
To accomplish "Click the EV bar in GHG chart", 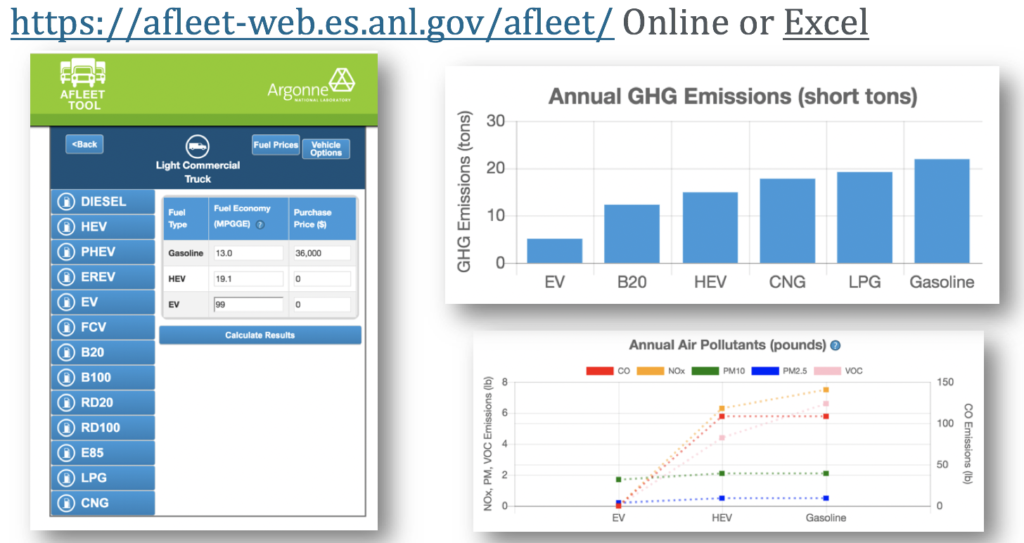I will click(554, 251).
